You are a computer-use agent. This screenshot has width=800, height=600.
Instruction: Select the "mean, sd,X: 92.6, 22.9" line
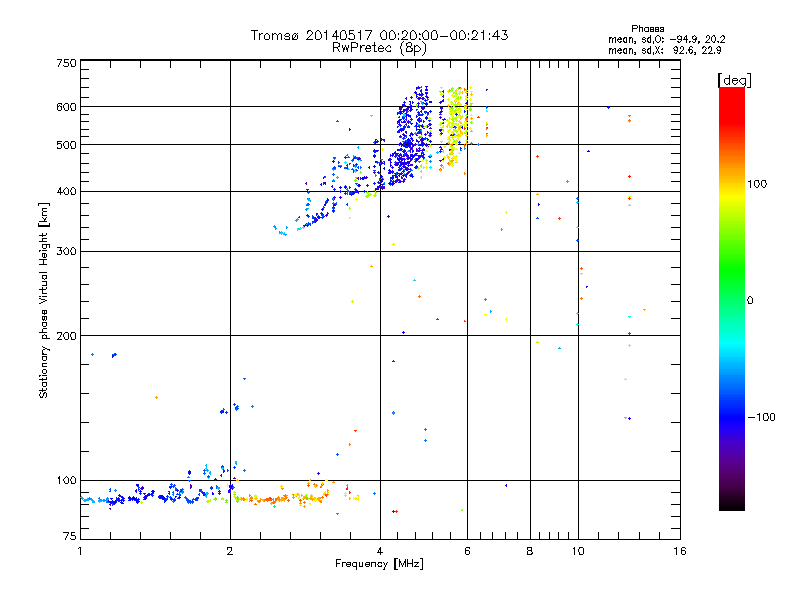click(664, 51)
